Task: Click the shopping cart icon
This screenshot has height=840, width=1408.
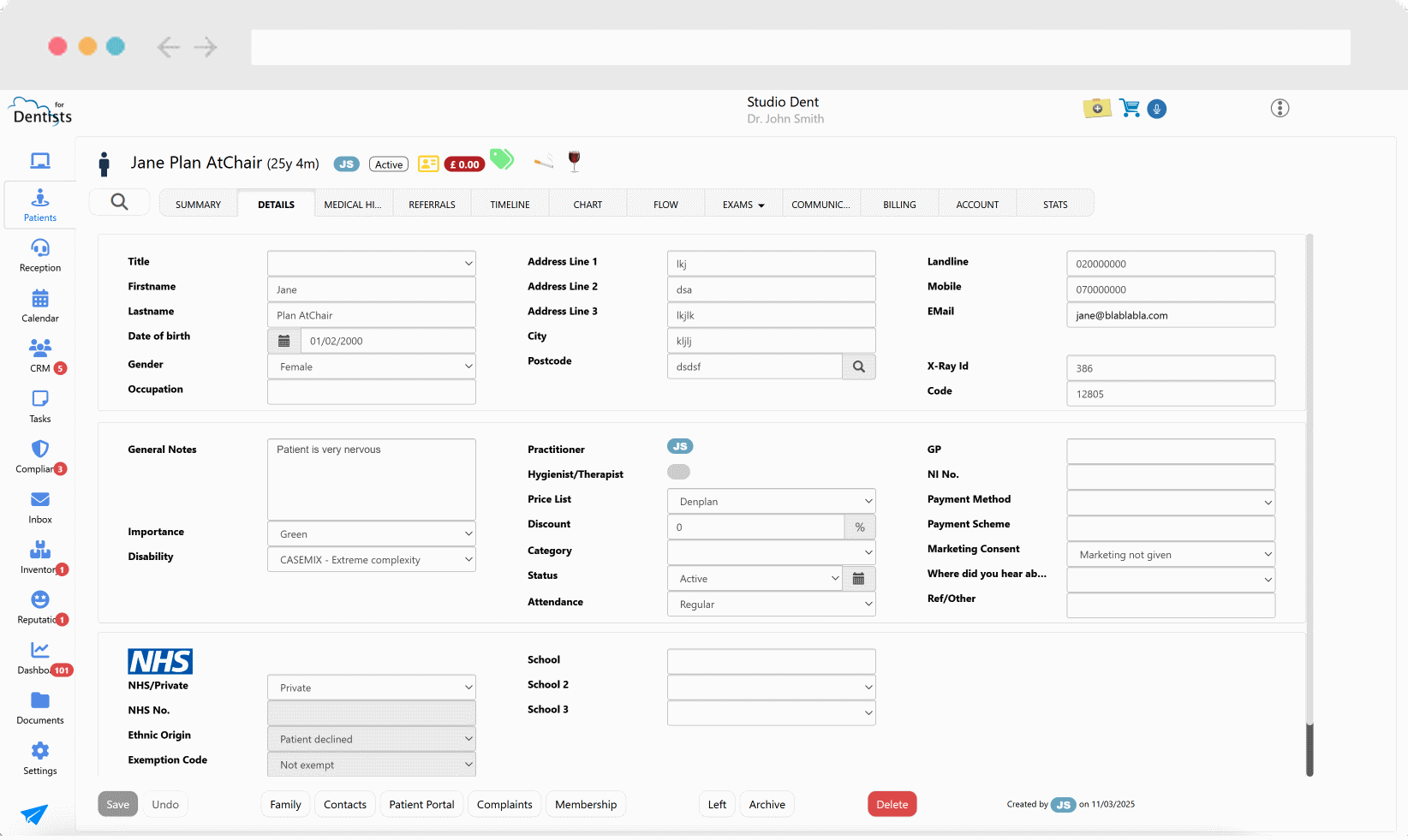Action: pos(1130,109)
